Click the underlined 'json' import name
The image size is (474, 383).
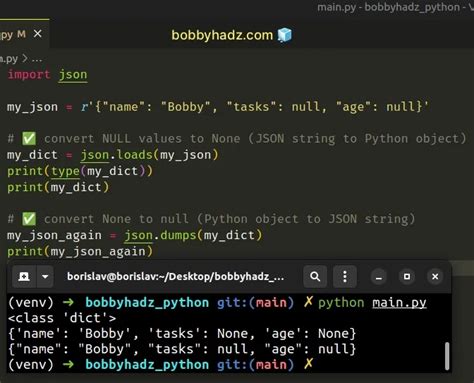pos(73,75)
